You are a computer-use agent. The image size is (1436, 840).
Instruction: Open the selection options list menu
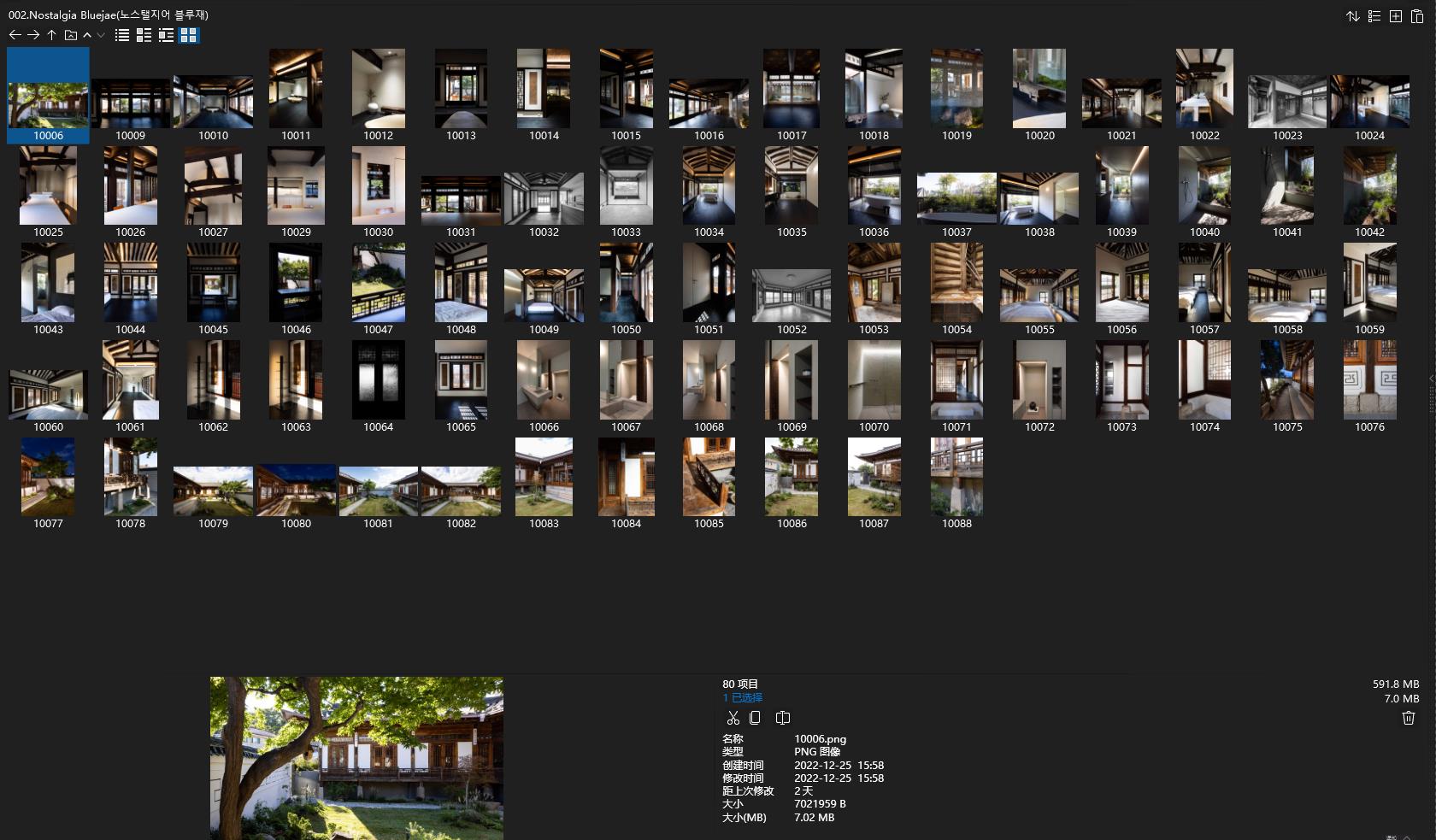pyautogui.click(x=1374, y=16)
